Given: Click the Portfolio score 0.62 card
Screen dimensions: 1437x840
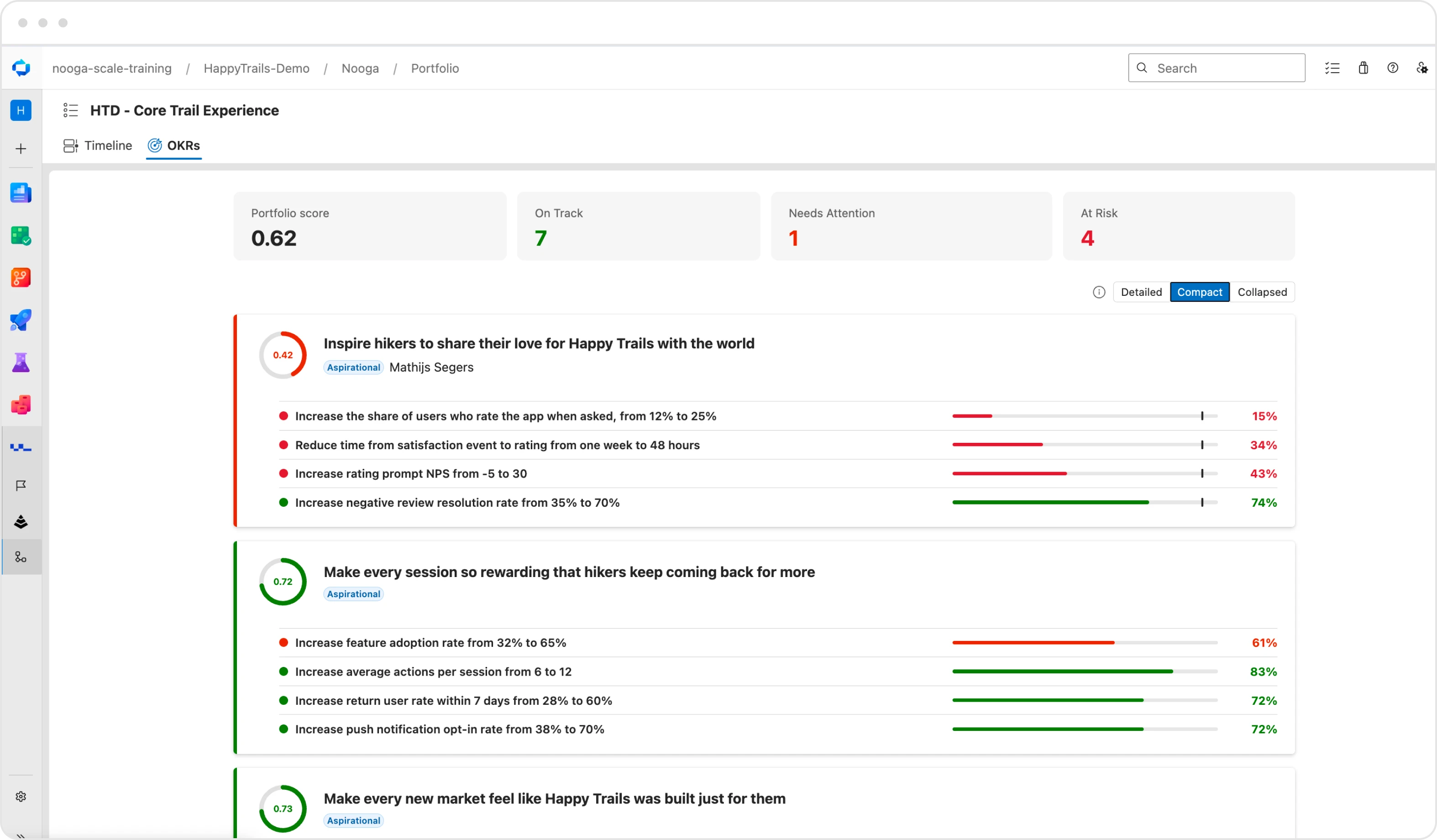Looking at the screenshot, I should coord(369,226).
